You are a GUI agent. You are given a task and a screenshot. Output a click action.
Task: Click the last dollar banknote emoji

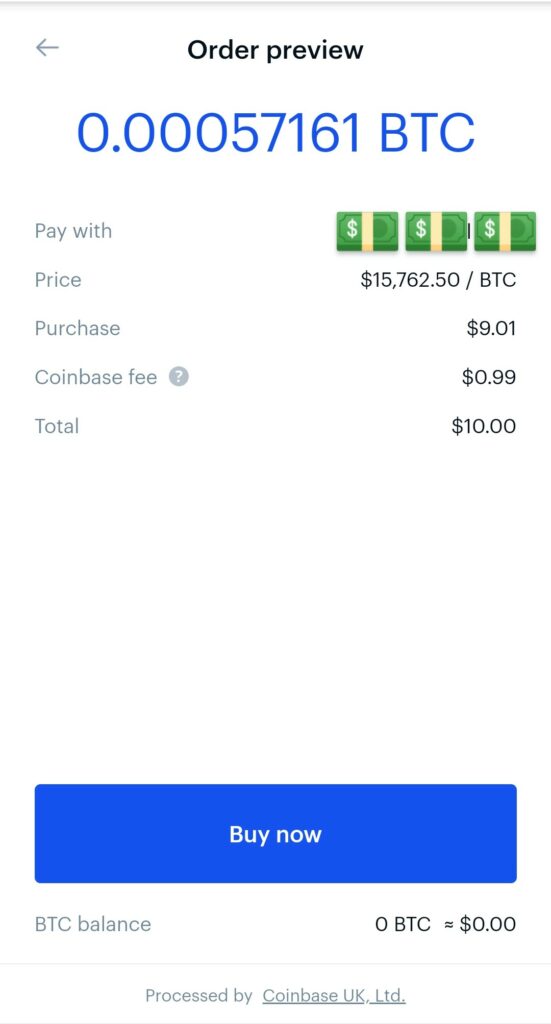505,231
